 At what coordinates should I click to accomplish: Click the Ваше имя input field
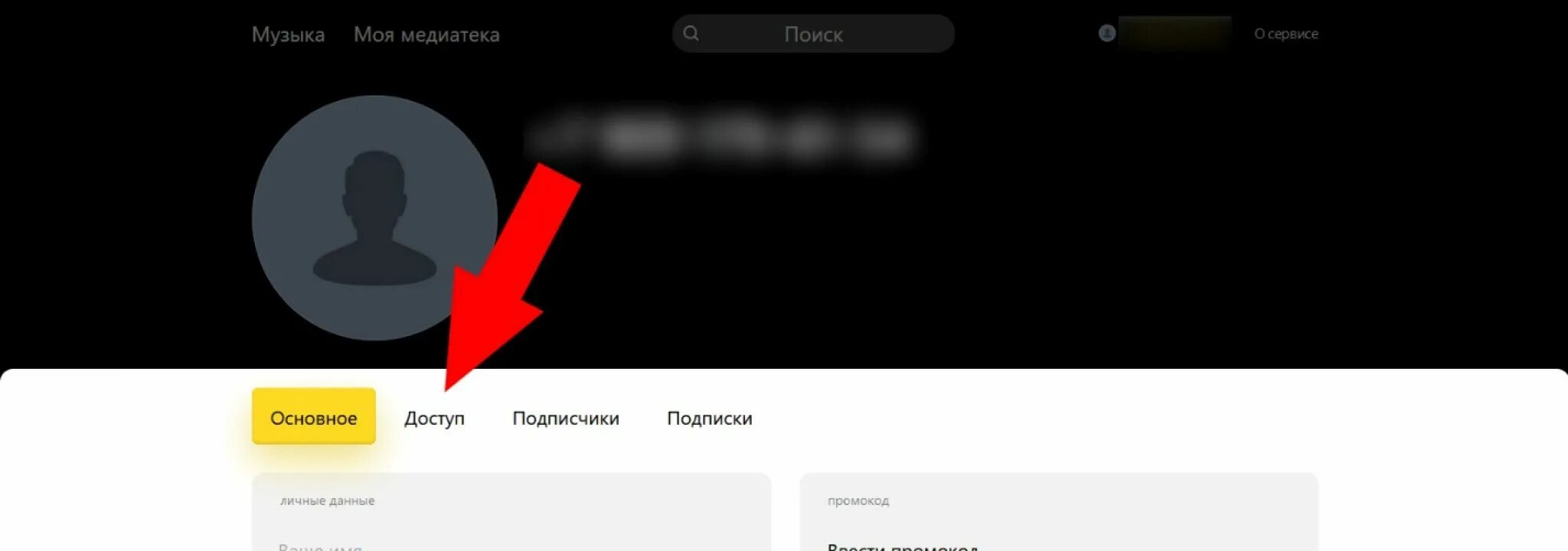(x=511, y=545)
